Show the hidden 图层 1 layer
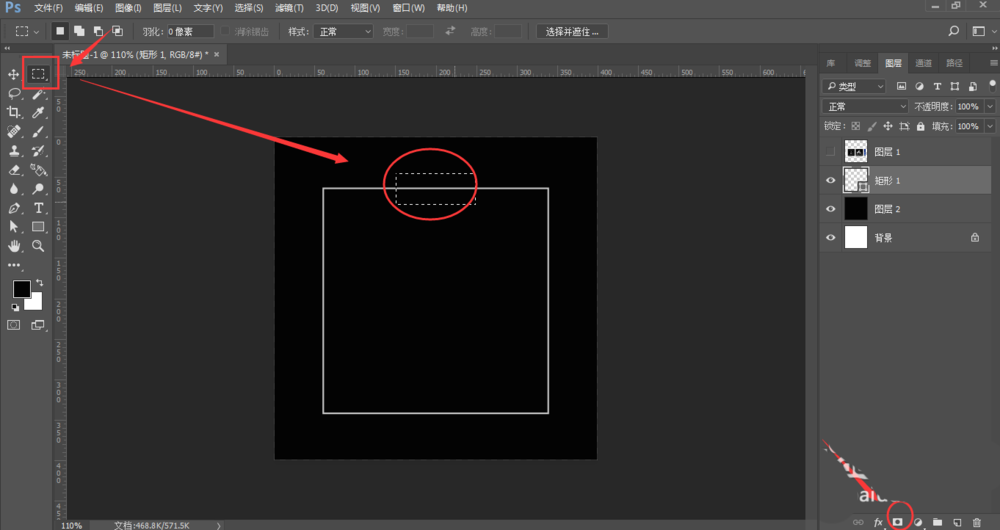Viewport: 1000px width, 530px height. 829,152
